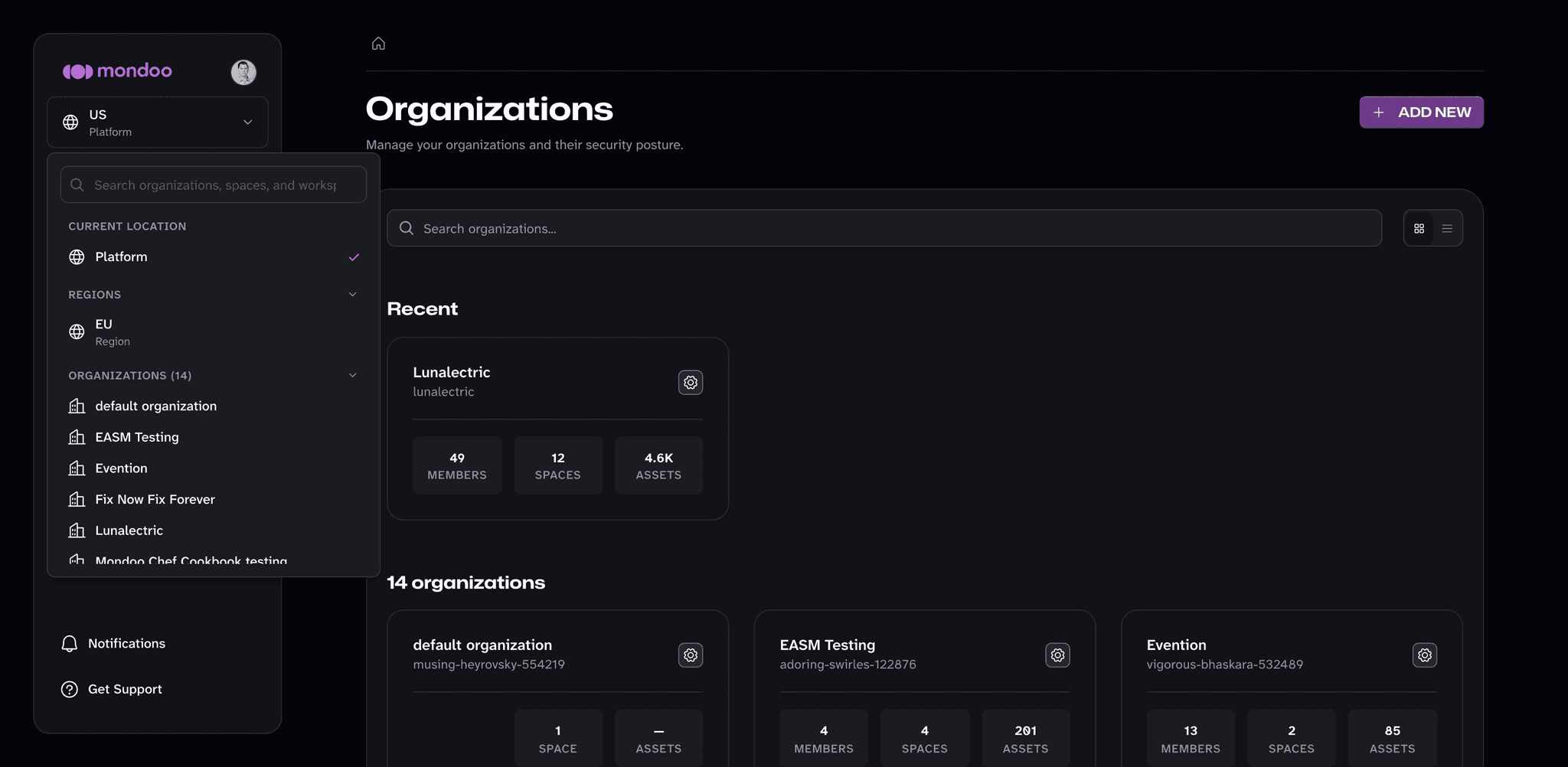Click the ADD NEW button

pos(1421,113)
